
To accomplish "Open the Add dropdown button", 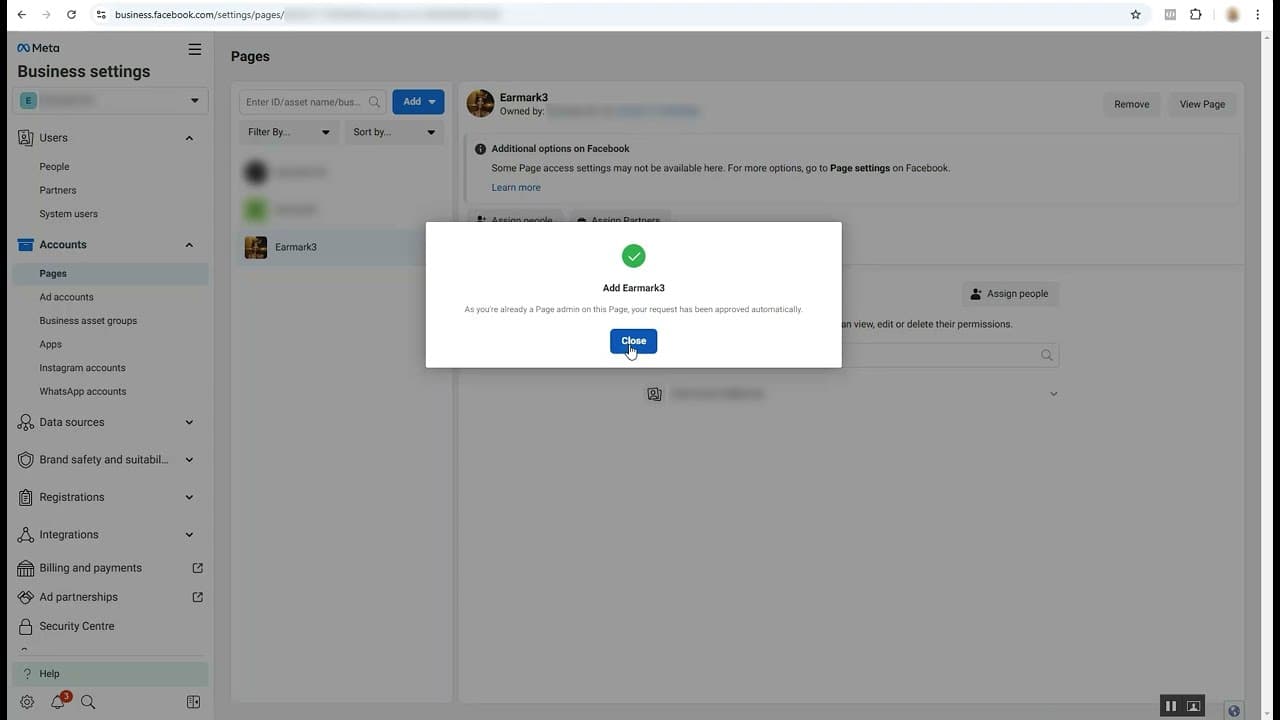I will pos(418,102).
